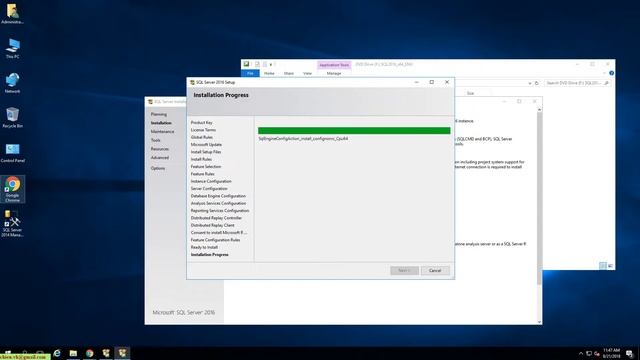Select Install Rules step
The width and height of the screenshot is (640, 360).
click(x=201, y=159)
